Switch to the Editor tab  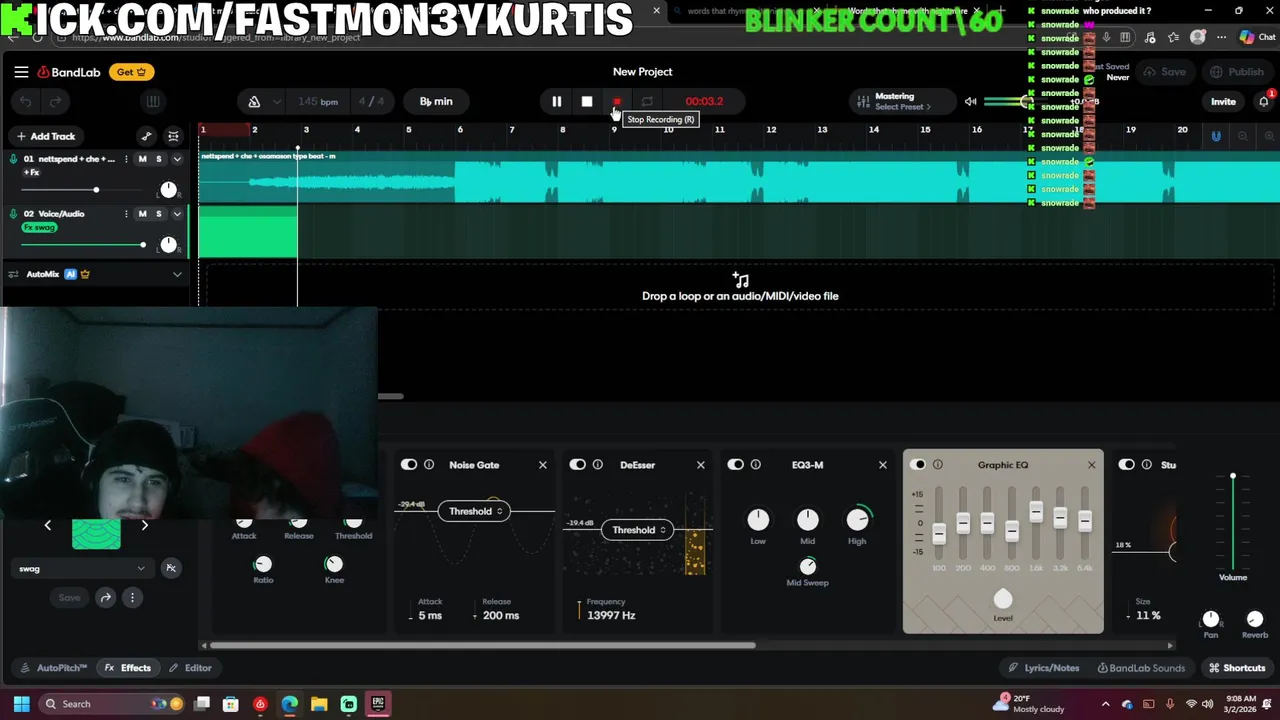[x=190, y=668]
